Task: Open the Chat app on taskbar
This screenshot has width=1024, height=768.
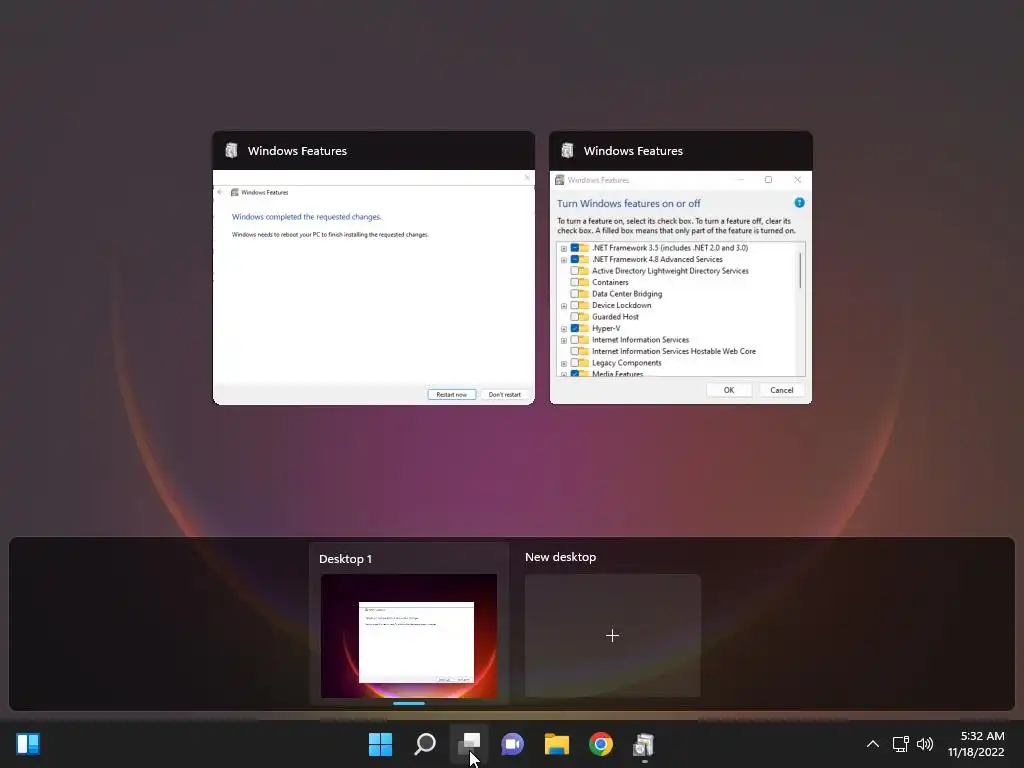Action: click(x=513, y=744)
